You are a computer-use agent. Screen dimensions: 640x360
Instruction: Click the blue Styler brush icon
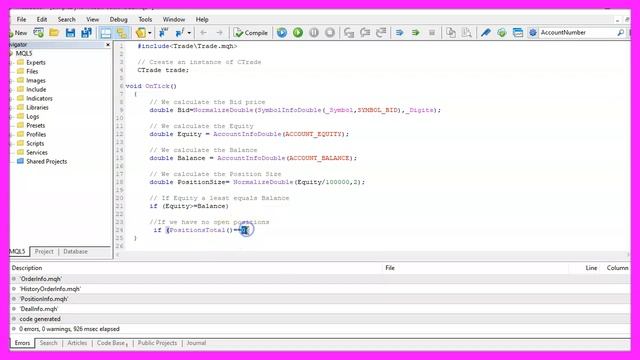(x=486, y=33)
